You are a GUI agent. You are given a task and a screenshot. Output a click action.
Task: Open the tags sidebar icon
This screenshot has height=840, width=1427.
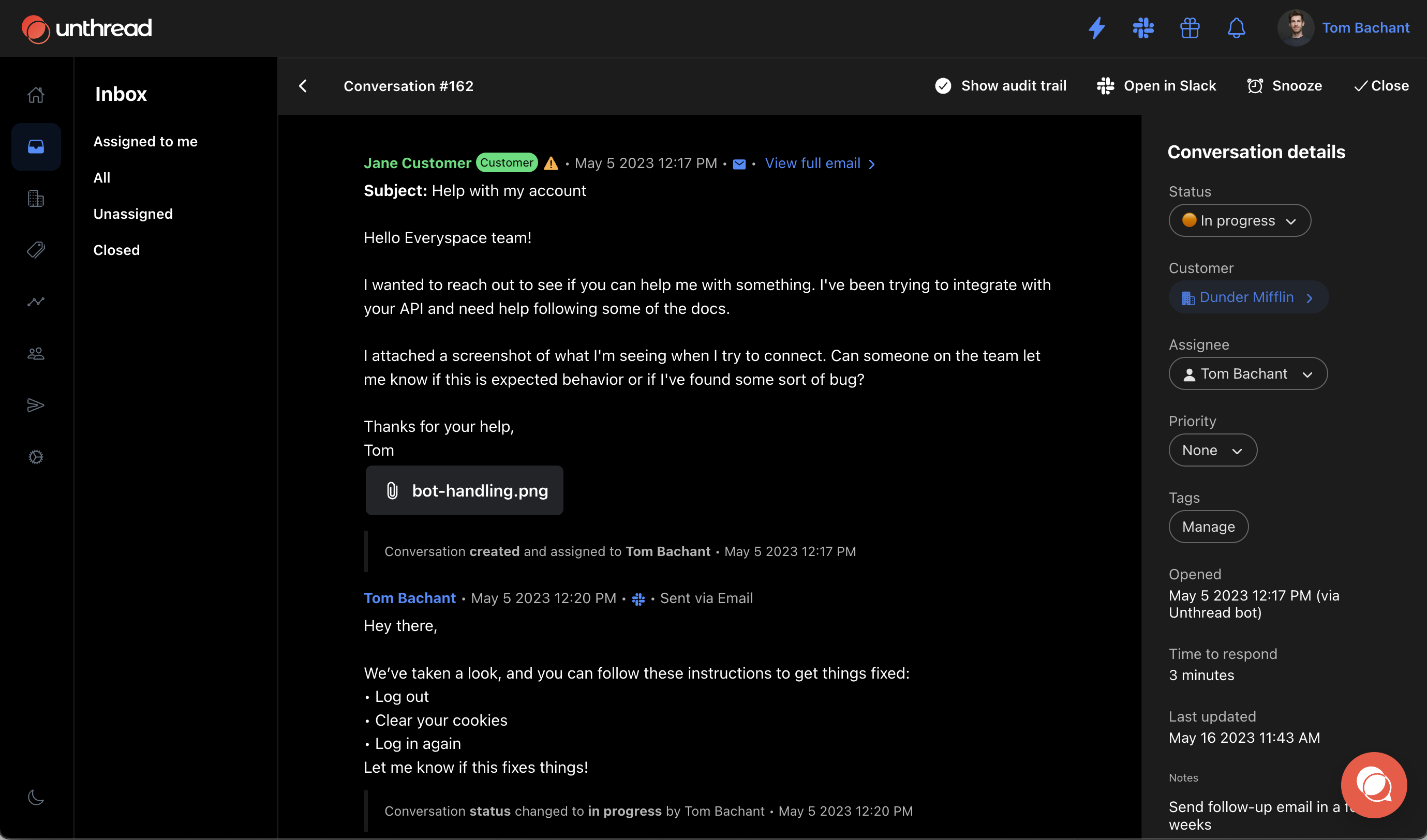(x=36, y=250)
